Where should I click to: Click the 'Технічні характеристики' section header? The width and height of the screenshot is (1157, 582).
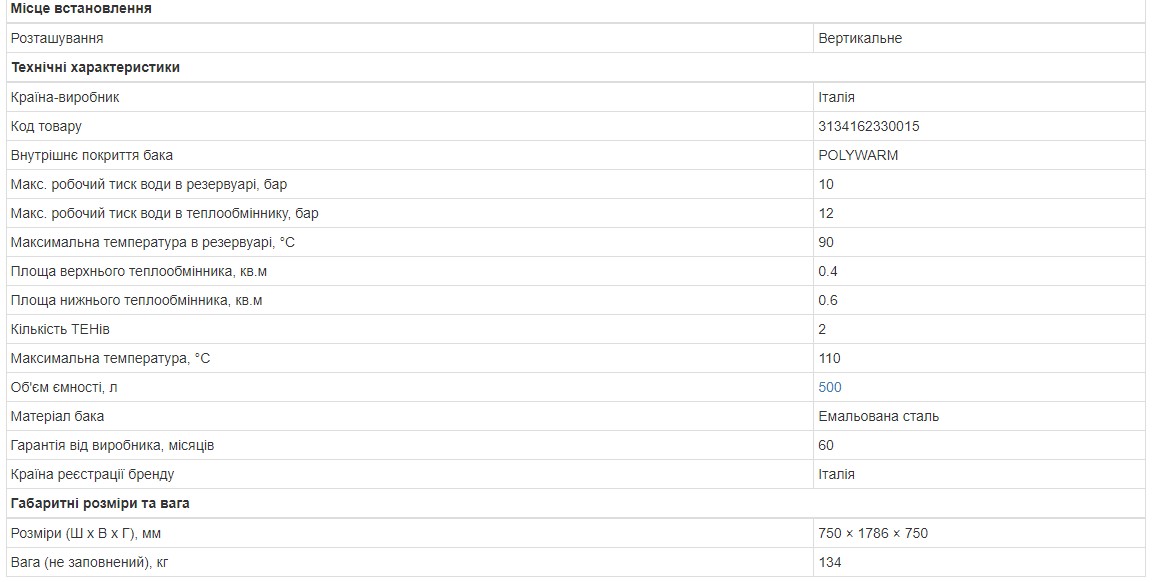pyautogui.click(x=95, y=67)
